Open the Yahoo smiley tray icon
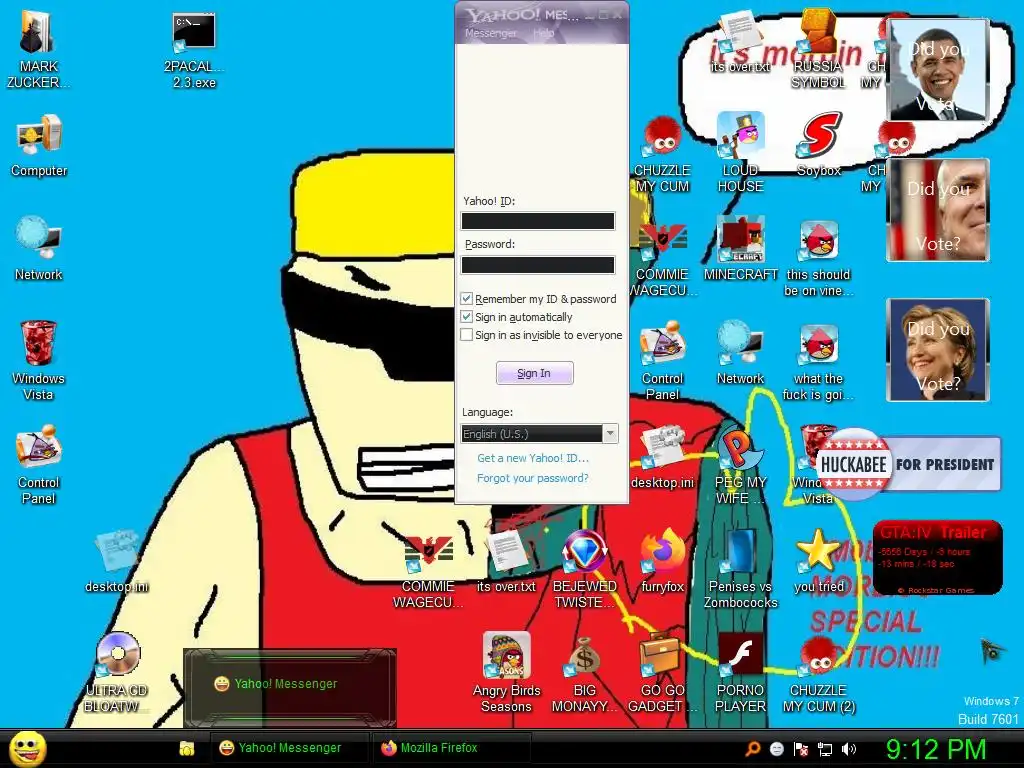This screenshot has height=768, width=1024. coord(776,749)
